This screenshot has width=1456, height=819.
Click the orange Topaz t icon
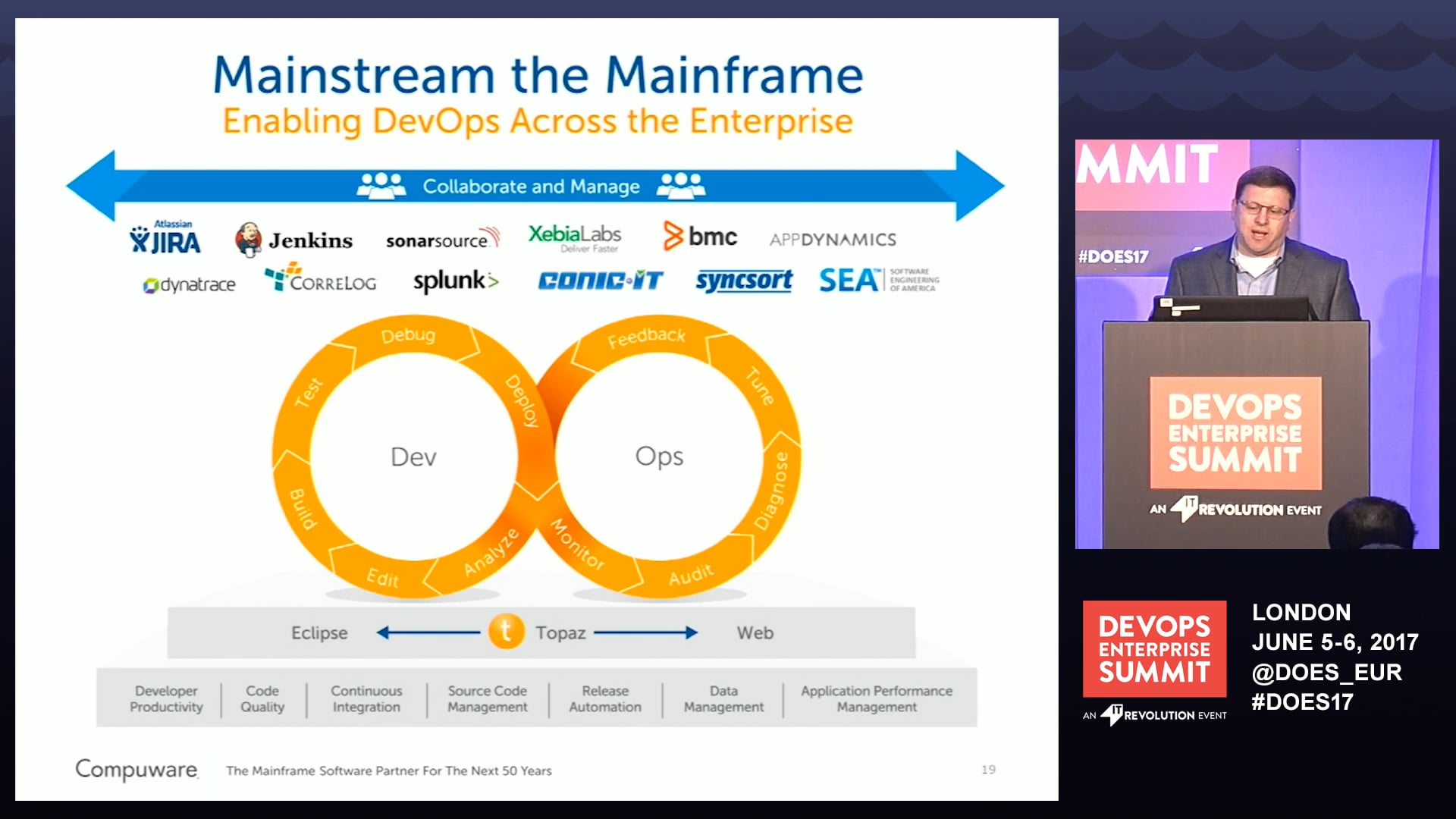[506, 631]
